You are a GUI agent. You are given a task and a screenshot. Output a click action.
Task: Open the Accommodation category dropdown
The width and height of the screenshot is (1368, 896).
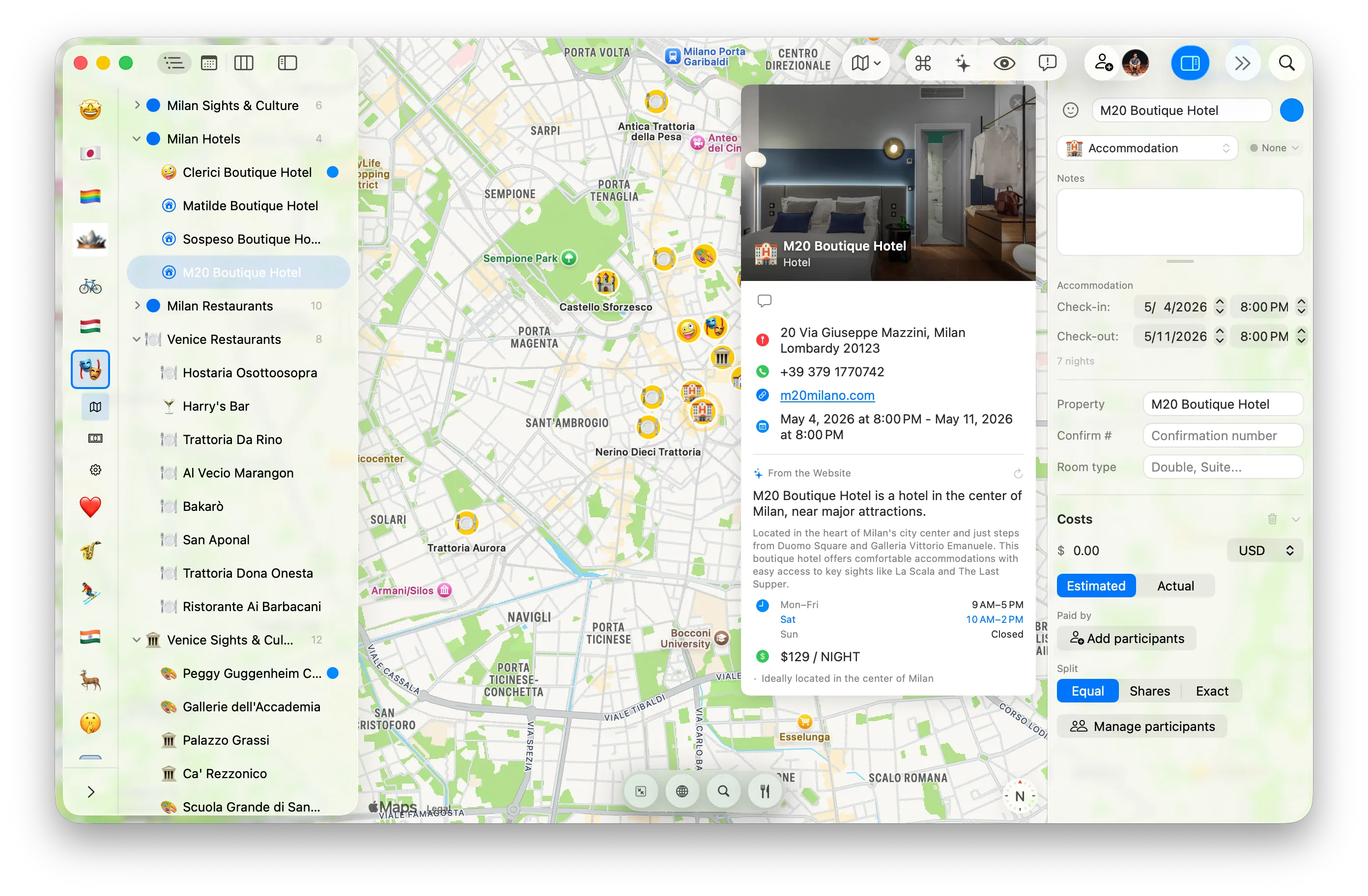1147,148
